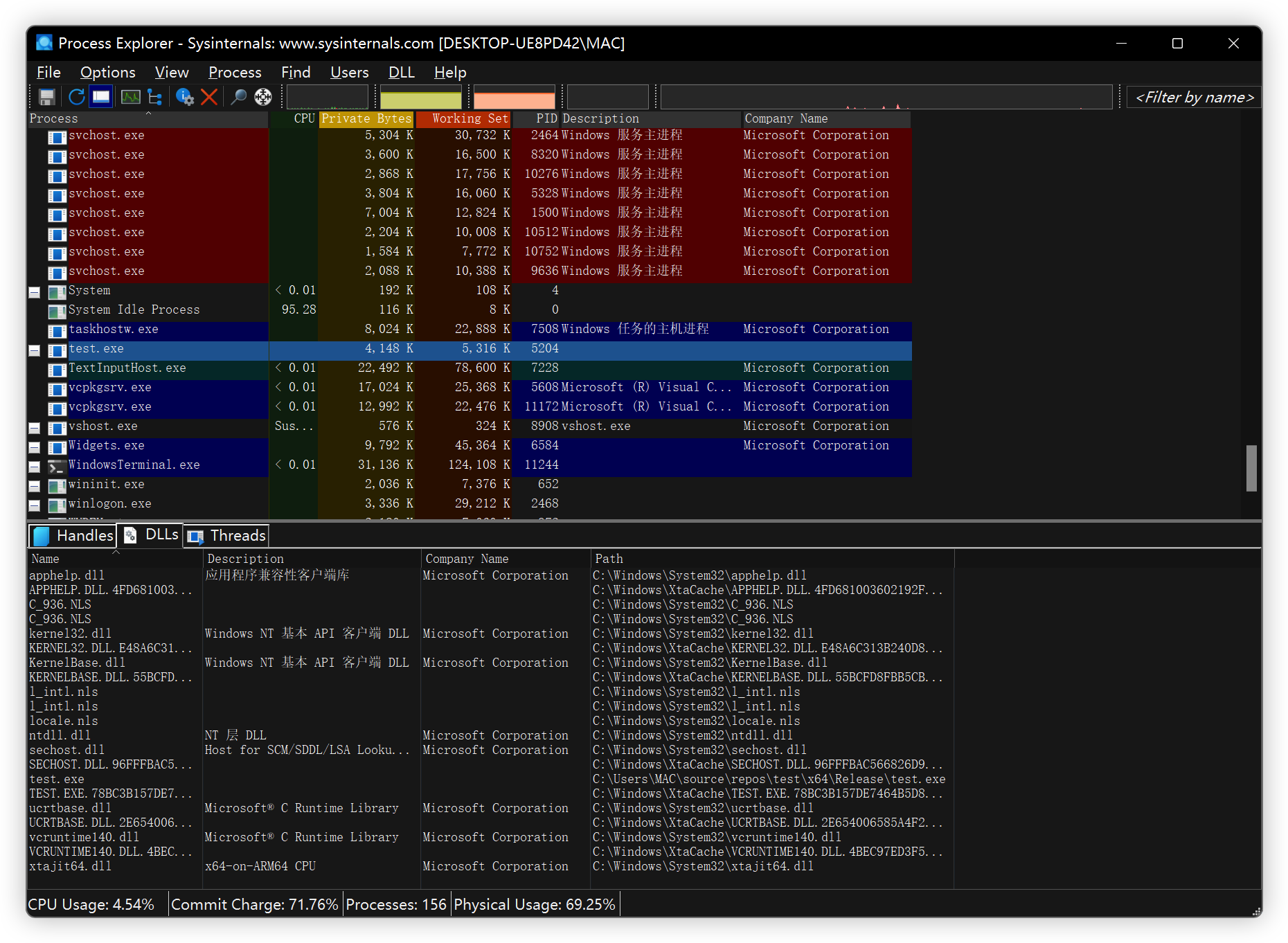Viewport: 1288px width, 943px height.
Task: Open the Find handle or DLL magnifier
Action: [238, 97]
